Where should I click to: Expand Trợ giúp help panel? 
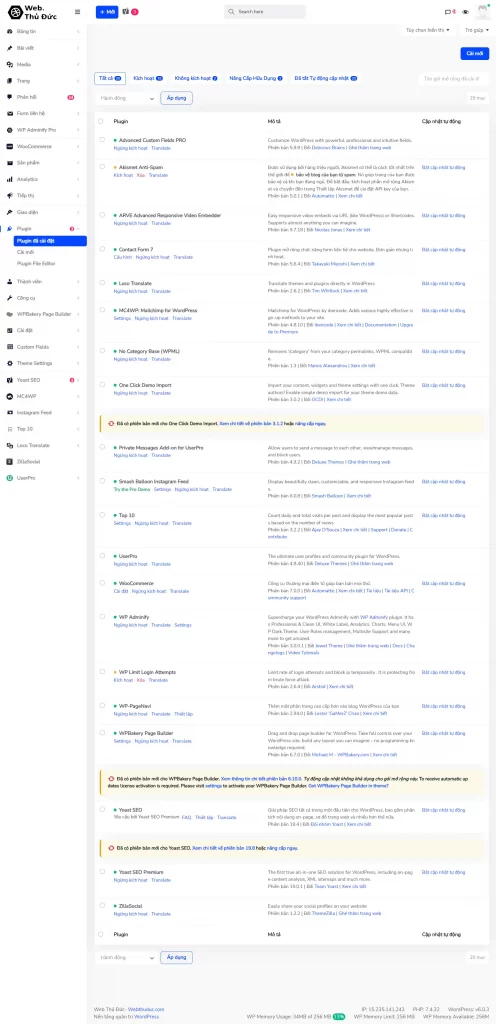click(x=476, y=30)
